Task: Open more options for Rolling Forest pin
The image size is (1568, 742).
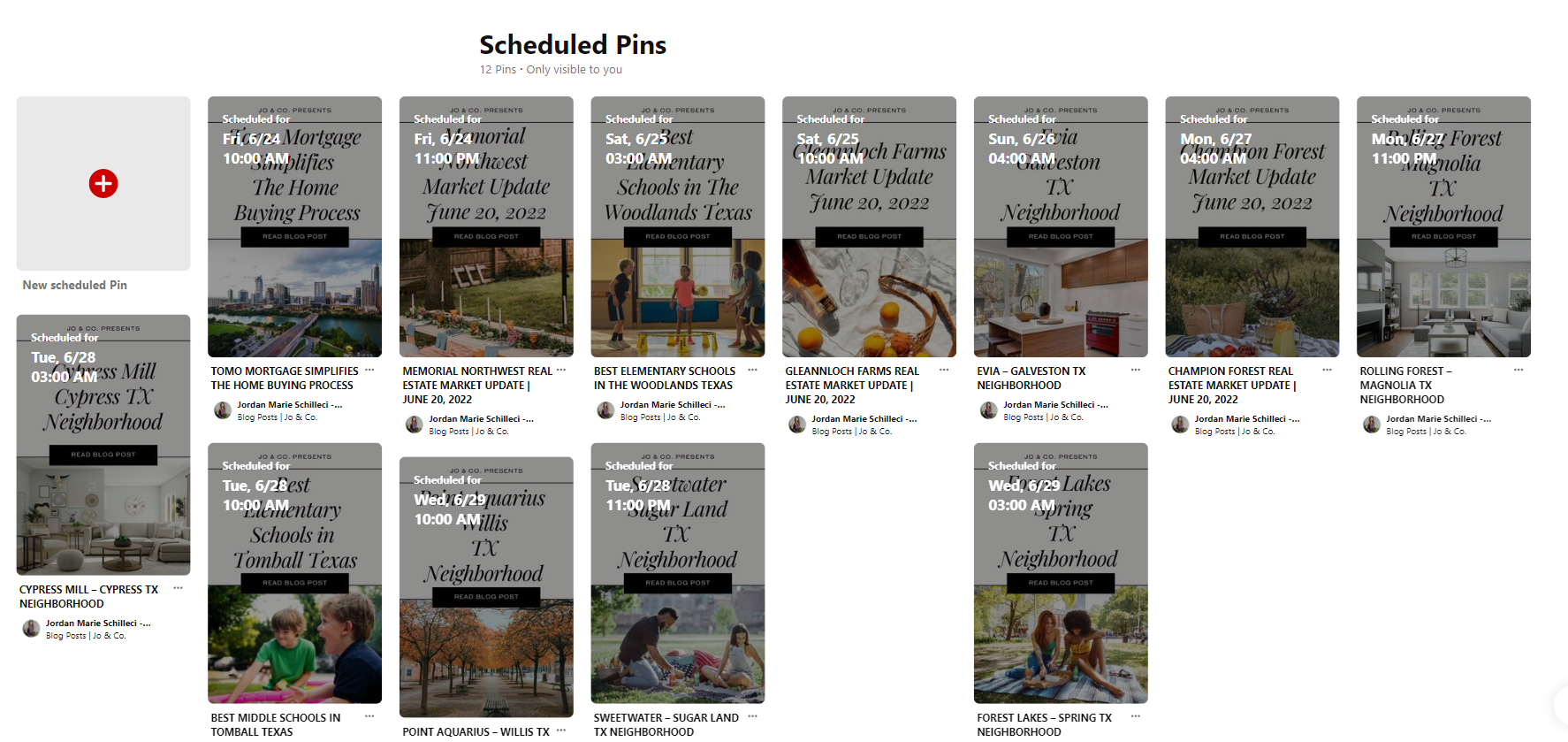Action: [1519, 371]
